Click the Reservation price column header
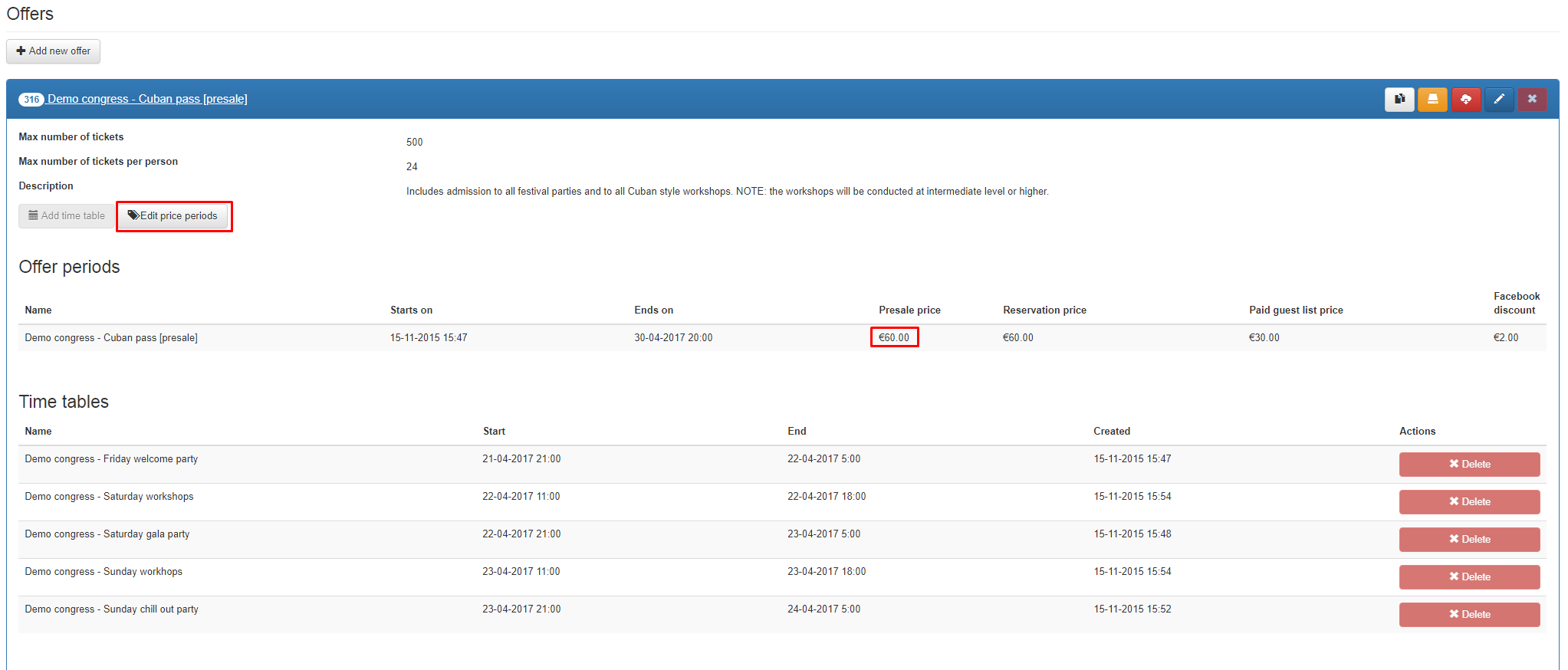Image resolution: width=1568 pixels, height=670 pixels. click(x=1044, y=310)
